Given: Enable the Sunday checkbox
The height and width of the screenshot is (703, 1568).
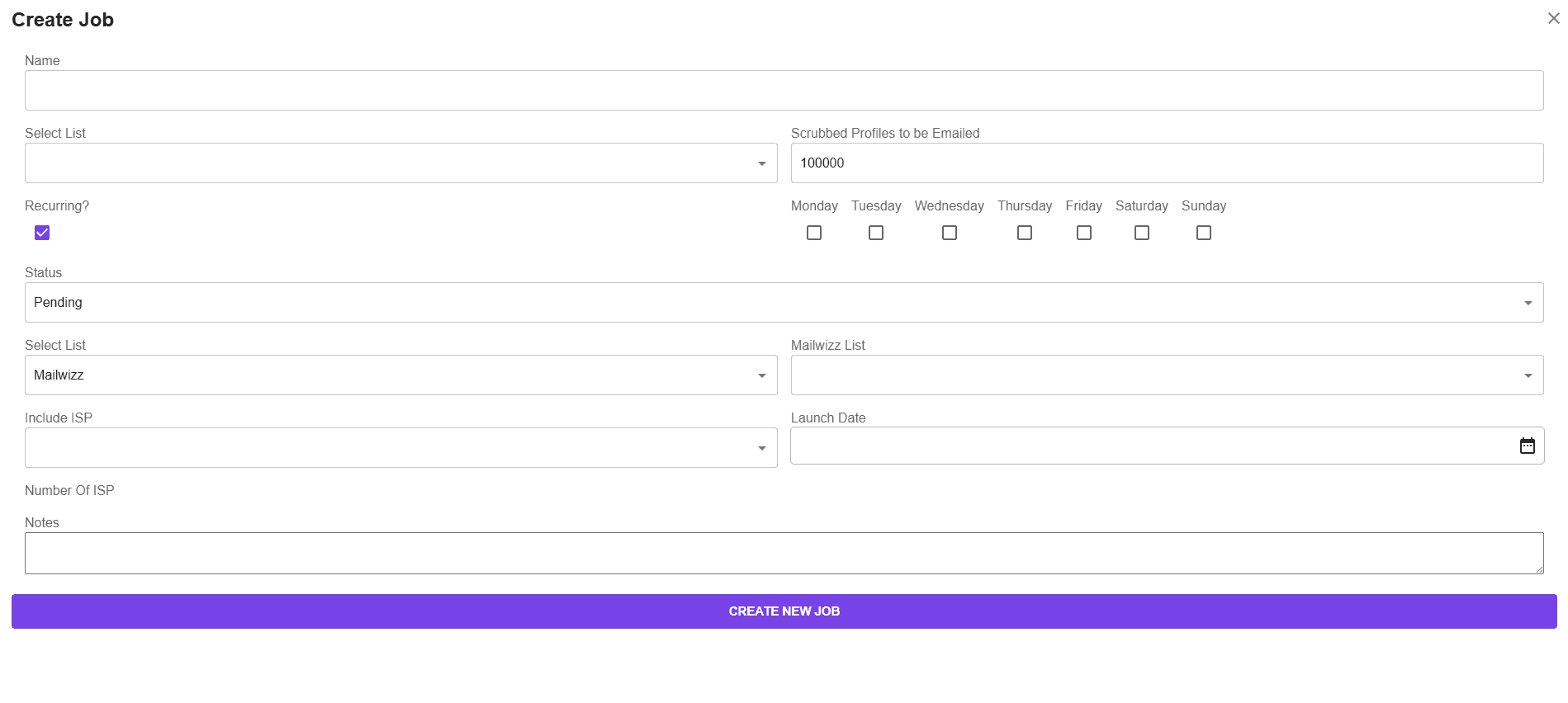Looking at the screenshot, I should click(x=1203, y=233).
